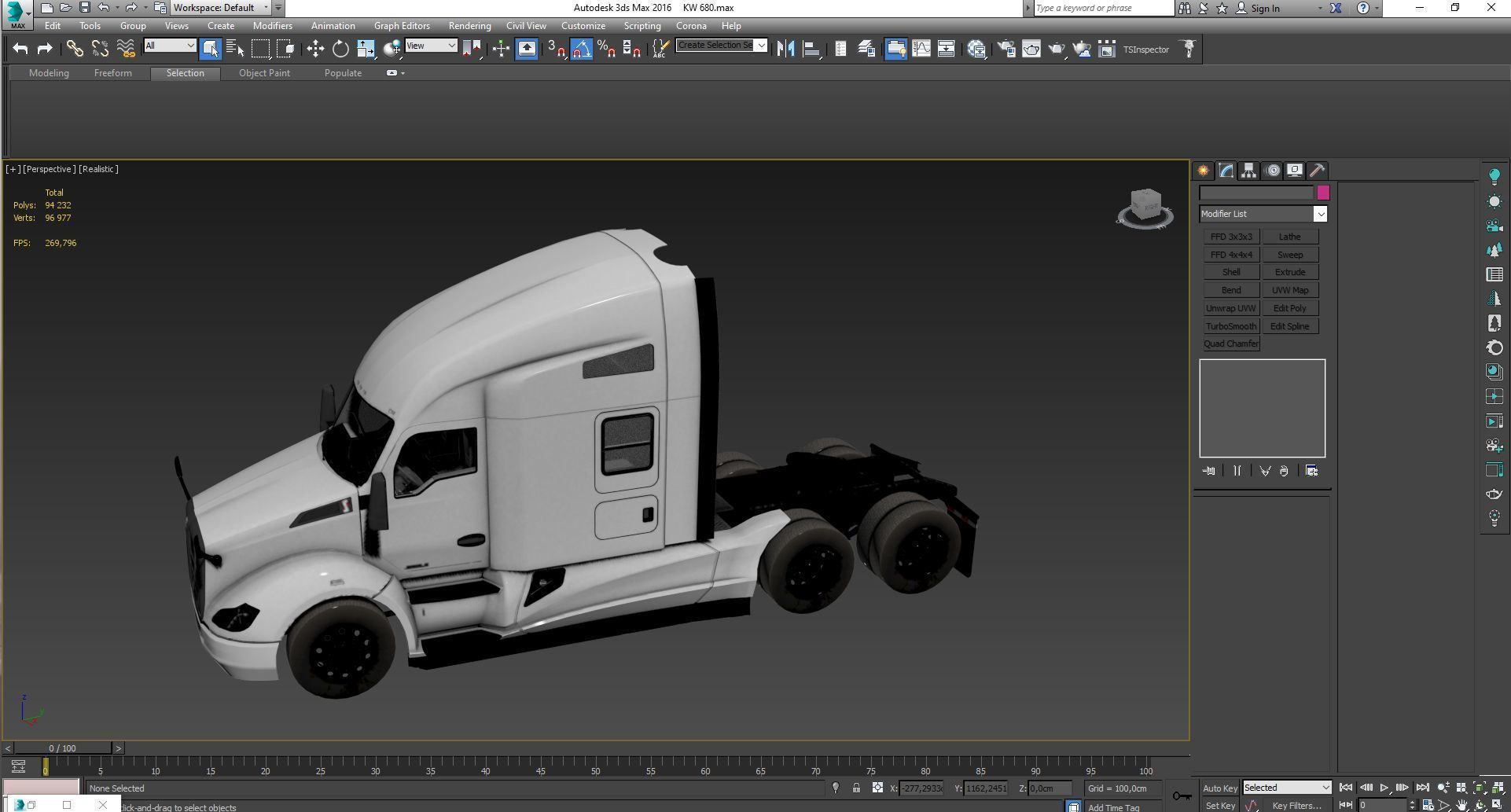Click the TSInspector toolbar button
Screen dimensions: 1511x812
(1145, 50)
